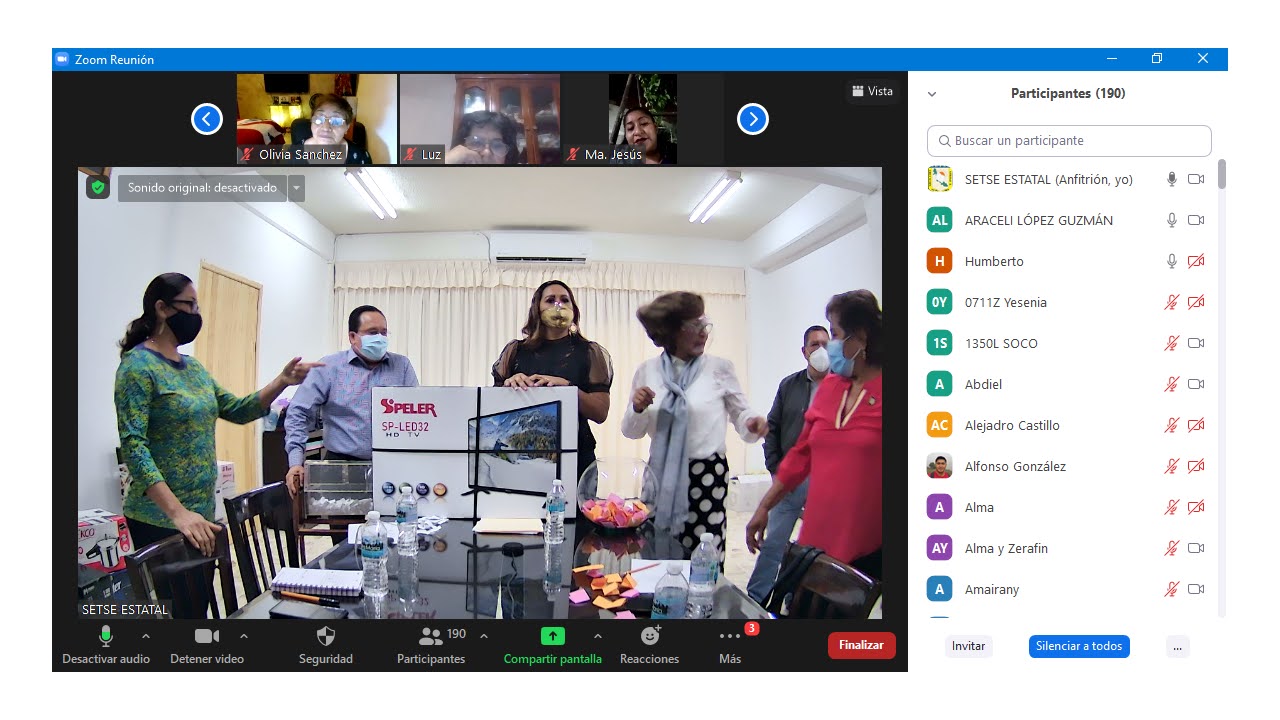Stop camera with Detener video
The height and width of the screenshot is (720, 1280).
point(207,645)
